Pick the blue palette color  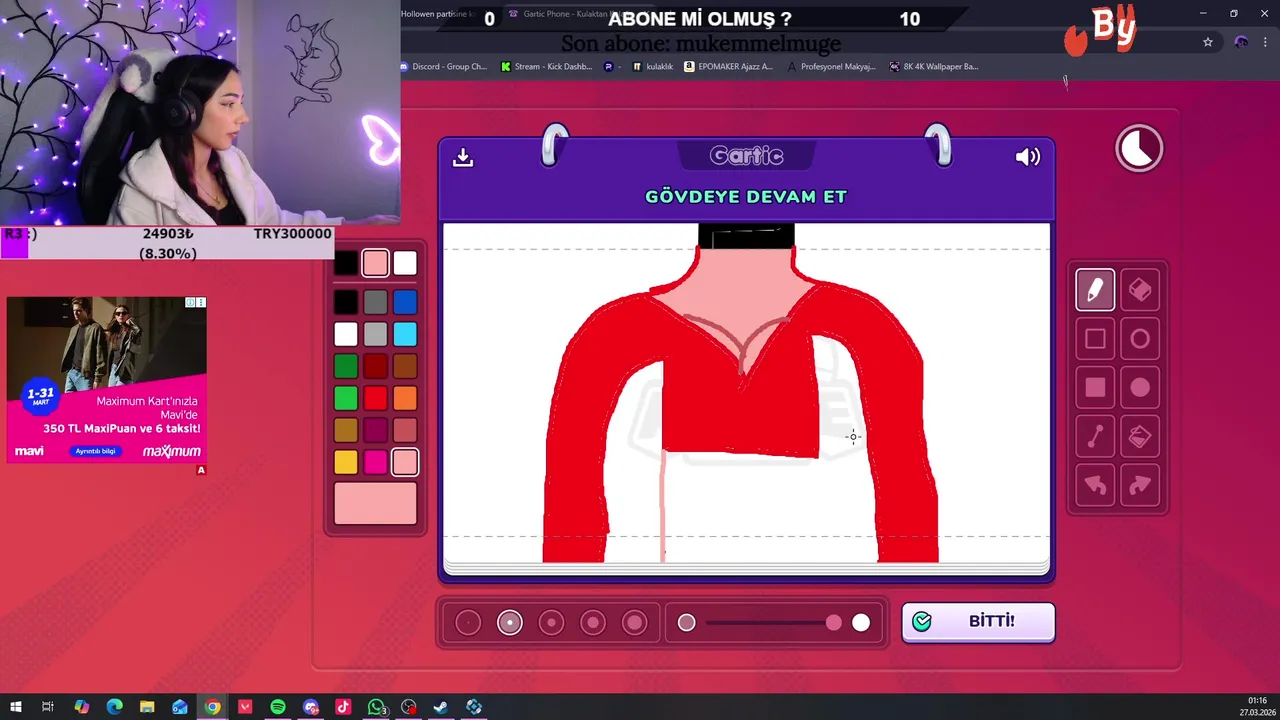point(405,302)
